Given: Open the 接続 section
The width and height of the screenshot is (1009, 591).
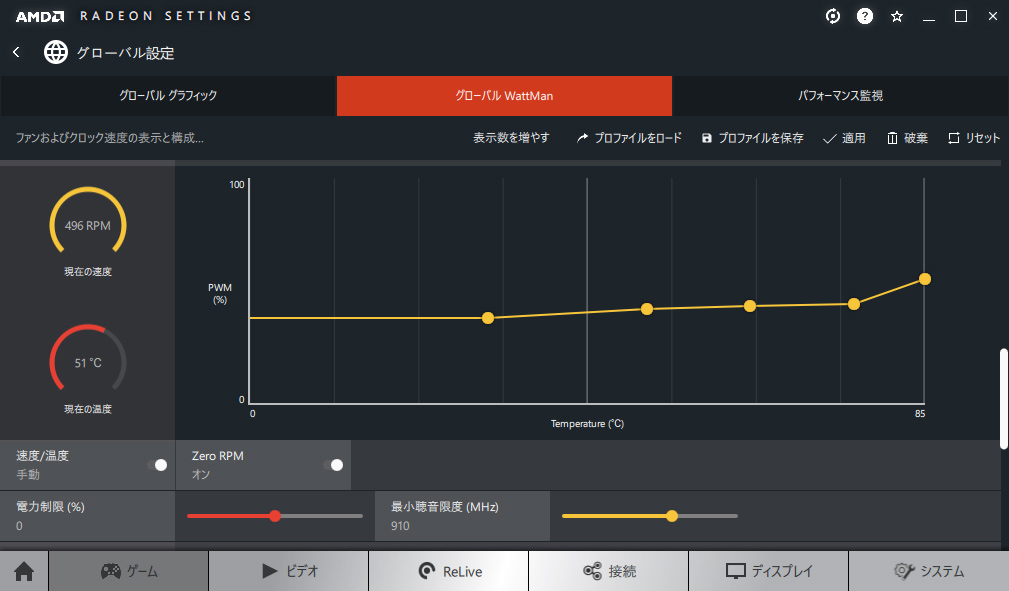Looking at the screenshot, I should 609,571.
